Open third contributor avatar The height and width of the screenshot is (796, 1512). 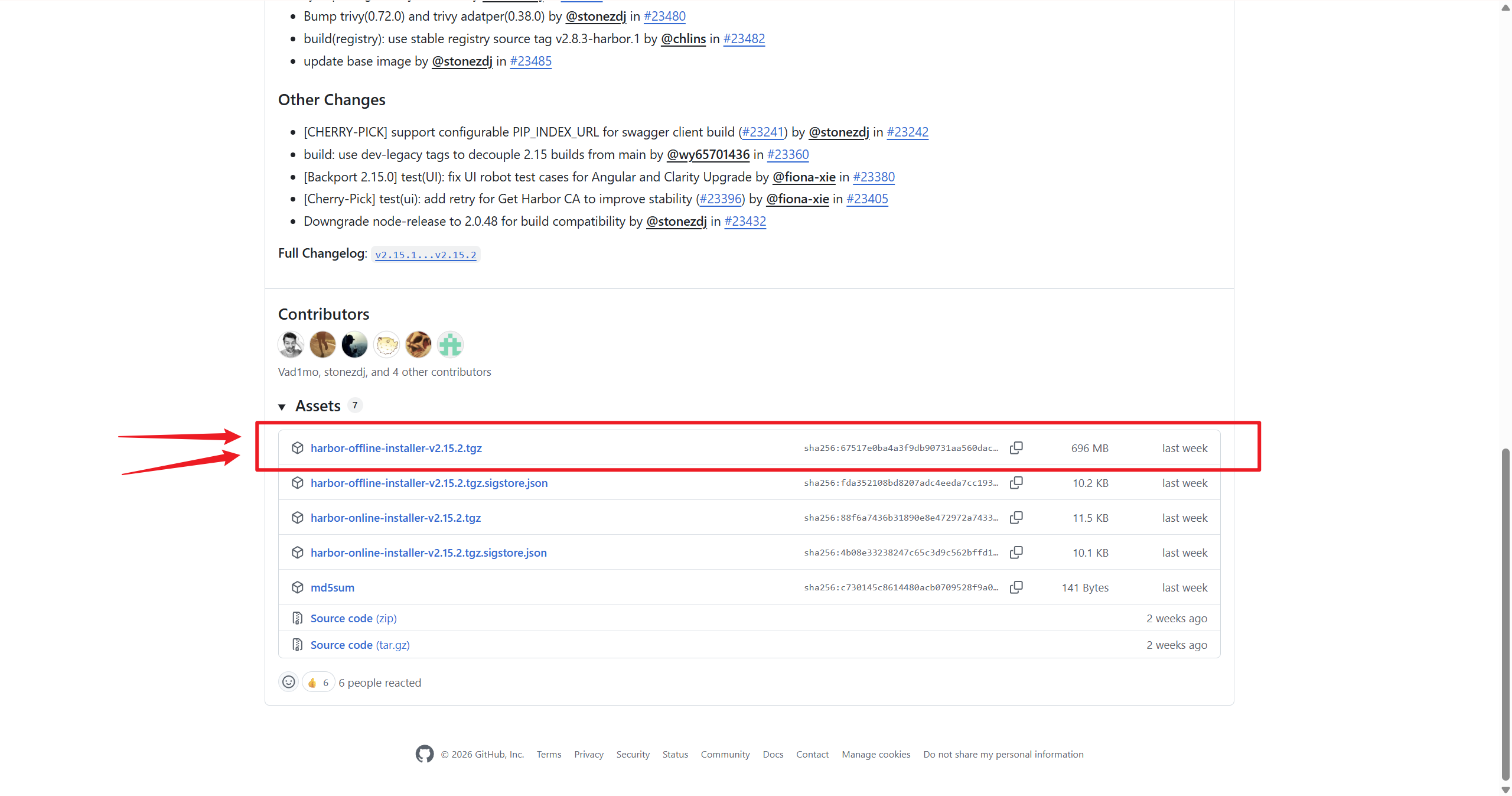(354, 345)
